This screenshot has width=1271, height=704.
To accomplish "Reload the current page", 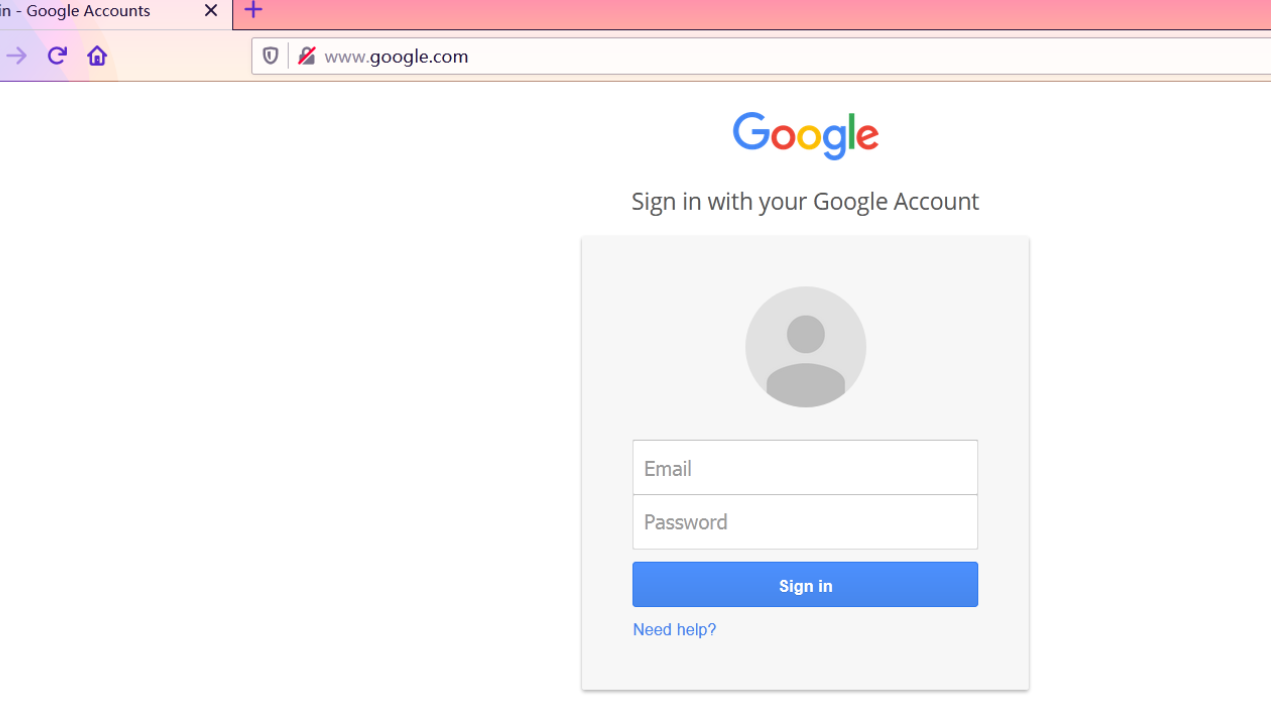I will 57,56.
